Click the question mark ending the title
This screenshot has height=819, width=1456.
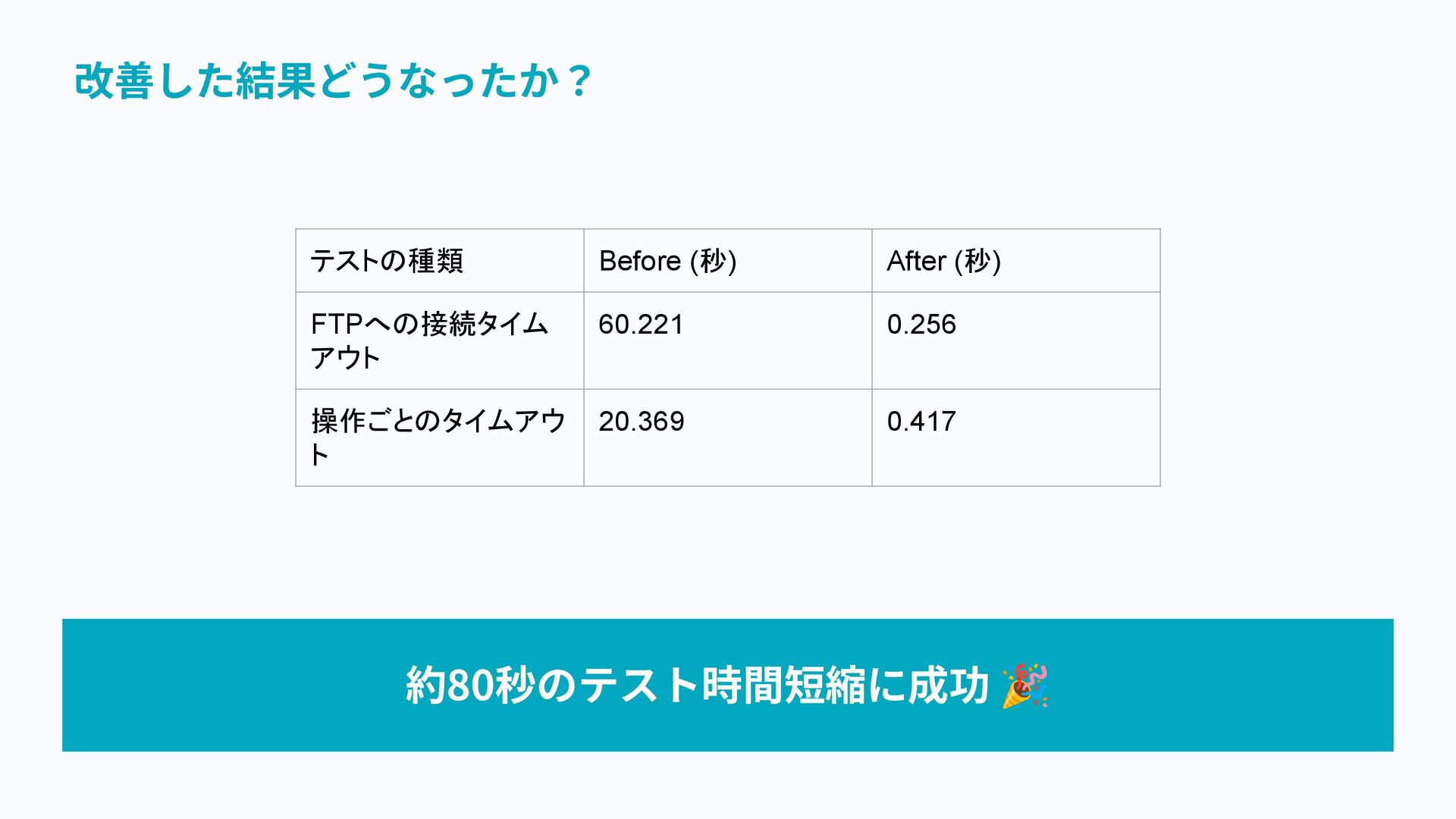tap(579, 80)
